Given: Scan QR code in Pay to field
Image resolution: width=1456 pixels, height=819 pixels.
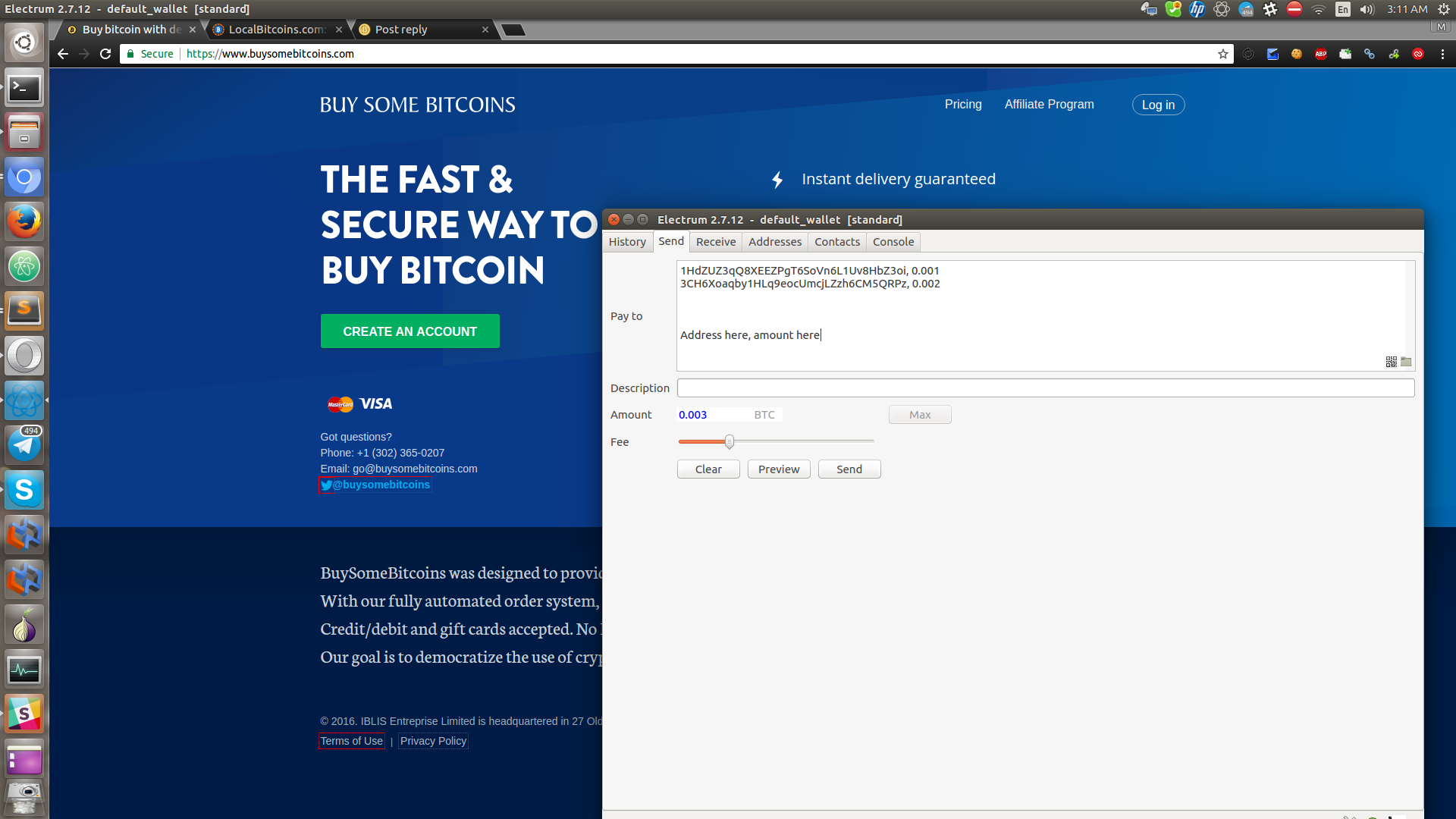Looking at the screenshot, I should pyautogui.click(x=1391, y=362).
